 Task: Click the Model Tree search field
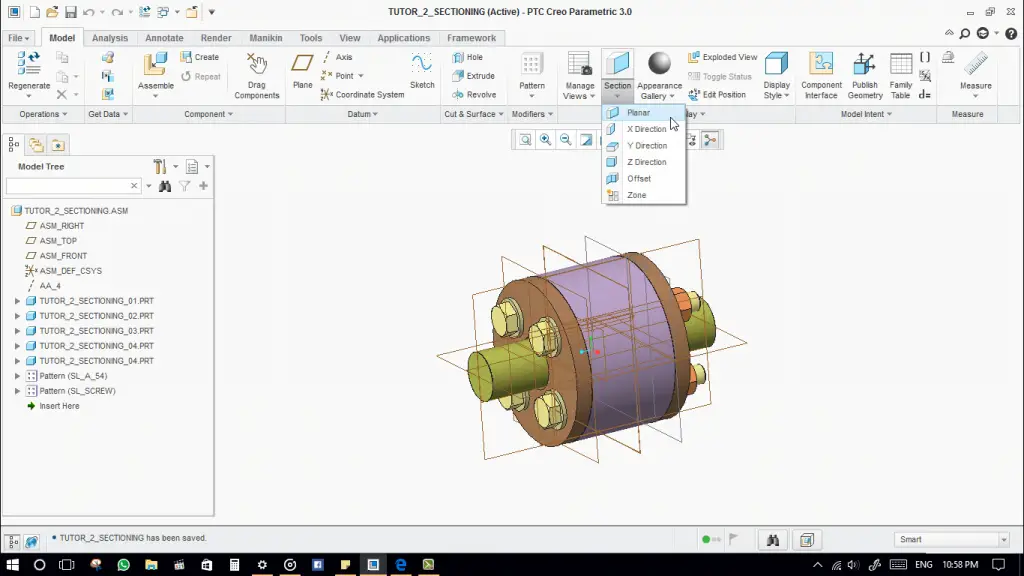pyautogui.click(x=68, y=186)
